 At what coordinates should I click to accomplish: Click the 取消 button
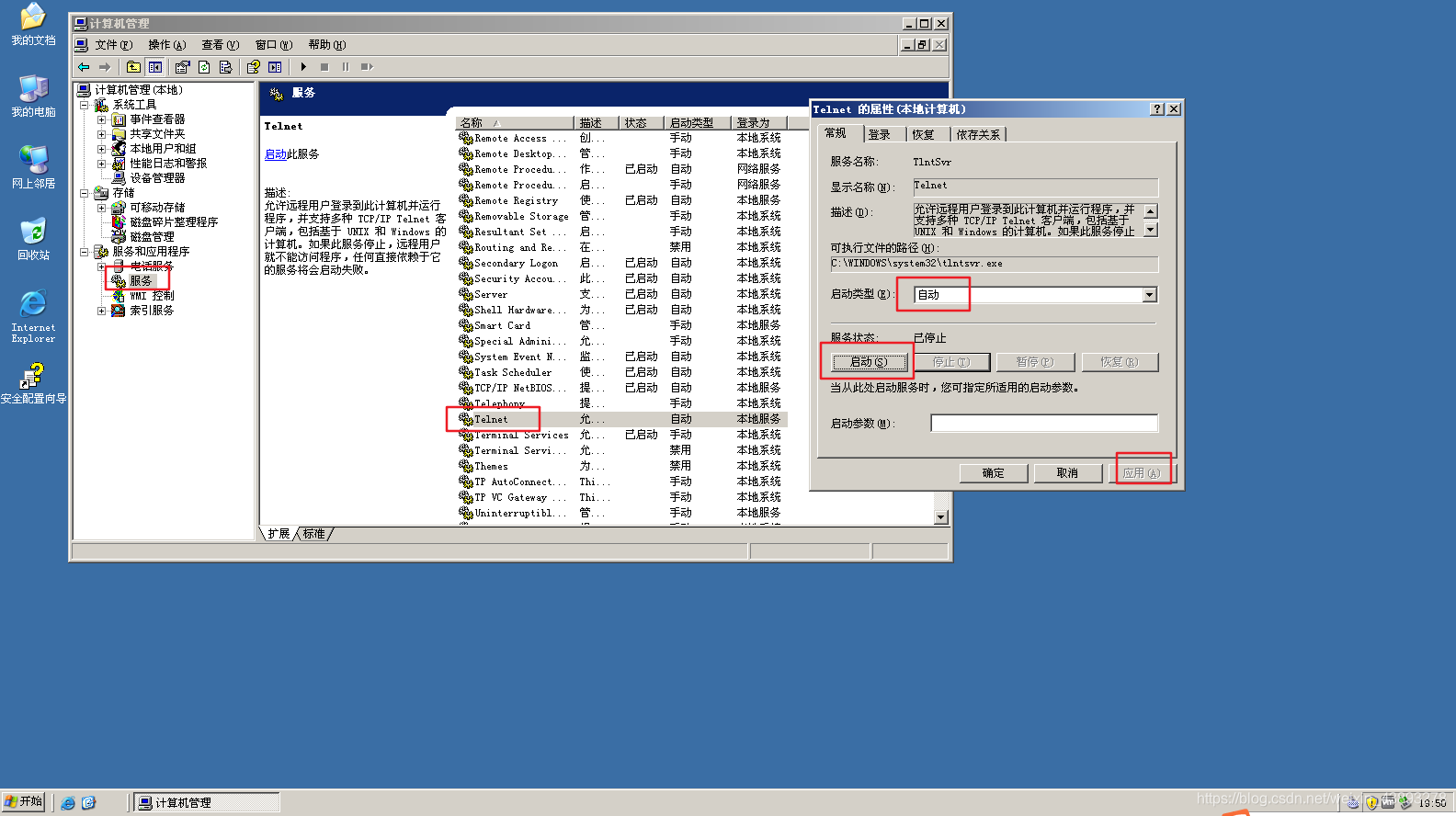[x=1067, y=473]
